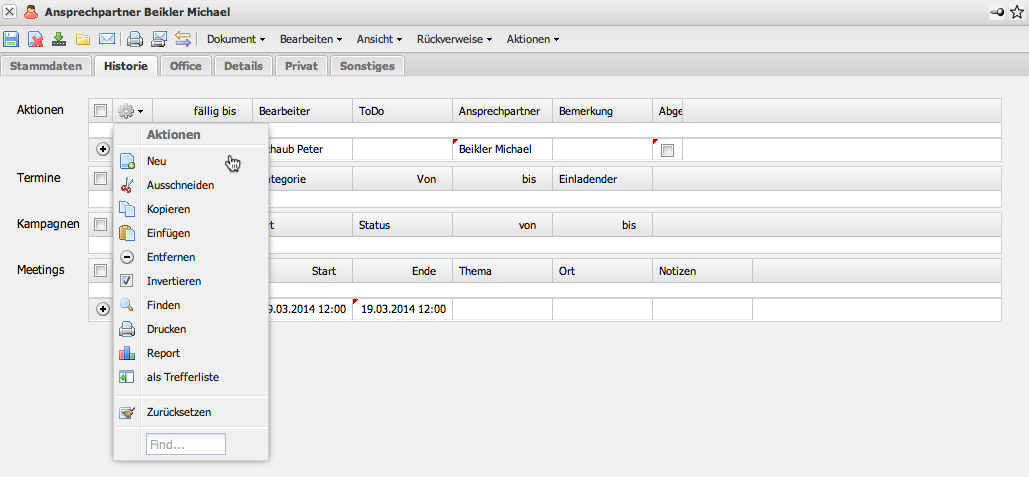Choose Entfernen with the minus icon
1029x477 pixels.
point(191,257)
